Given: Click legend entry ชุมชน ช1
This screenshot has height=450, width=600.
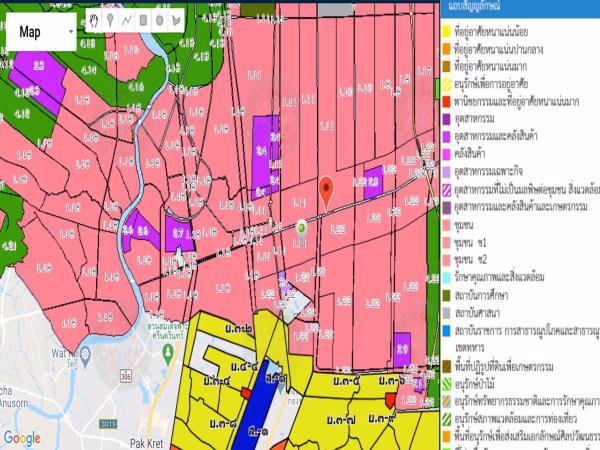Looking at the screenshot, I should click(471, 242).
